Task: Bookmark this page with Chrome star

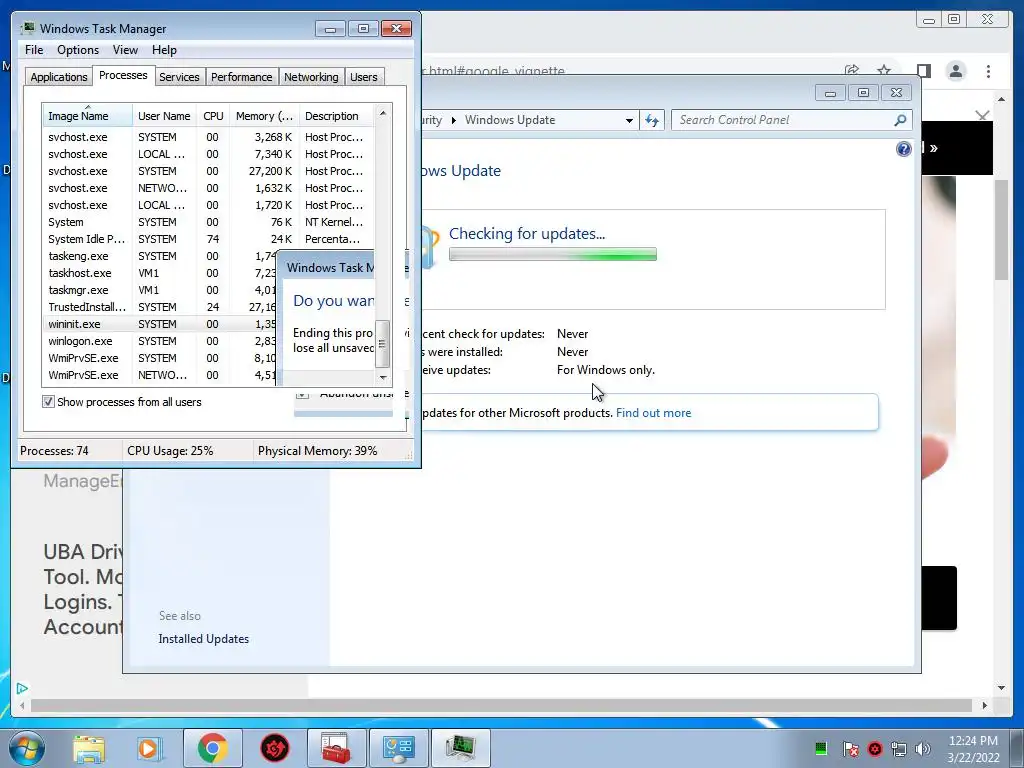Action: (884, 71)
